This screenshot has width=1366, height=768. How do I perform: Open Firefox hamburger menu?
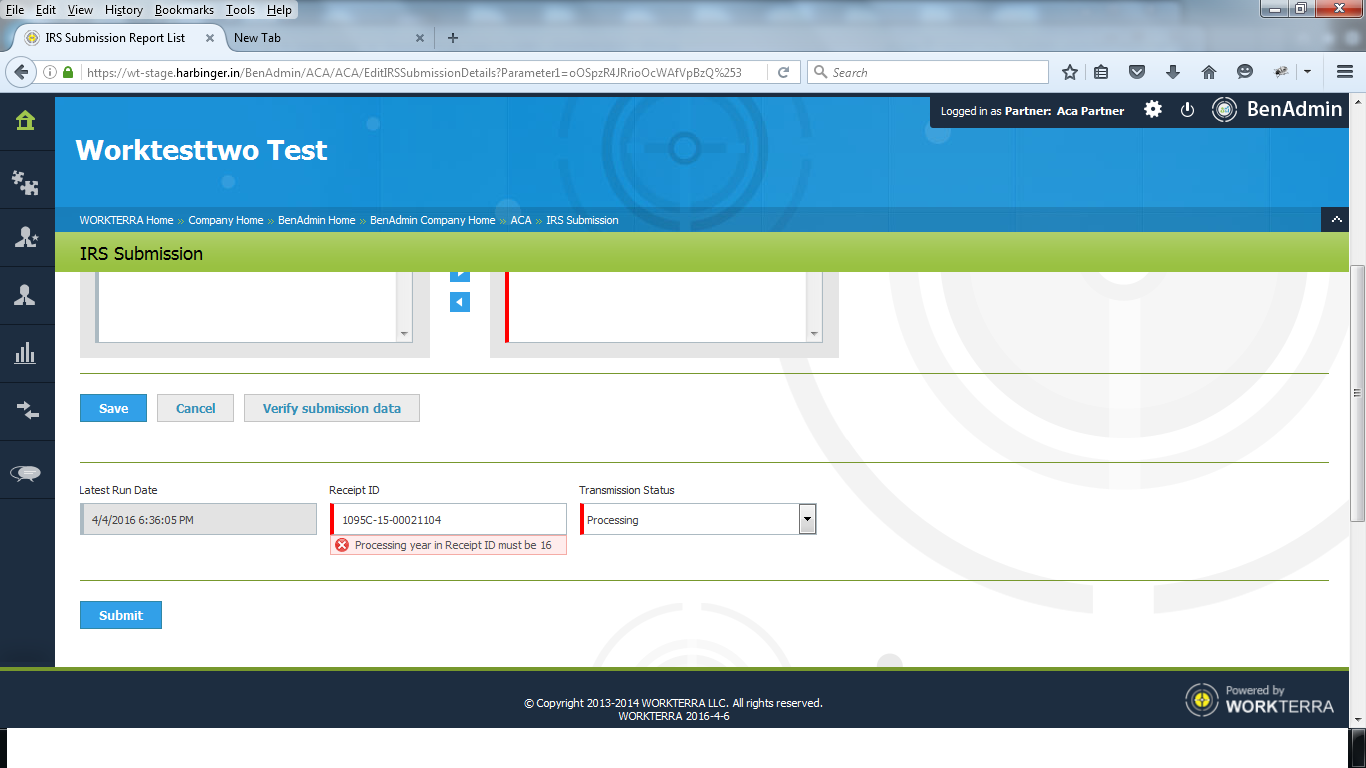[x=1345, y=72]
